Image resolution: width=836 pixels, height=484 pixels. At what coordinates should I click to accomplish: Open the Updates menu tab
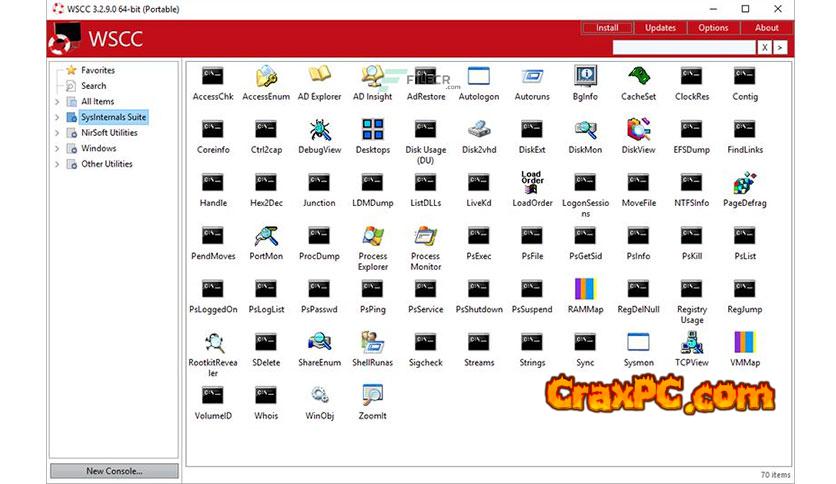[660, 28]
